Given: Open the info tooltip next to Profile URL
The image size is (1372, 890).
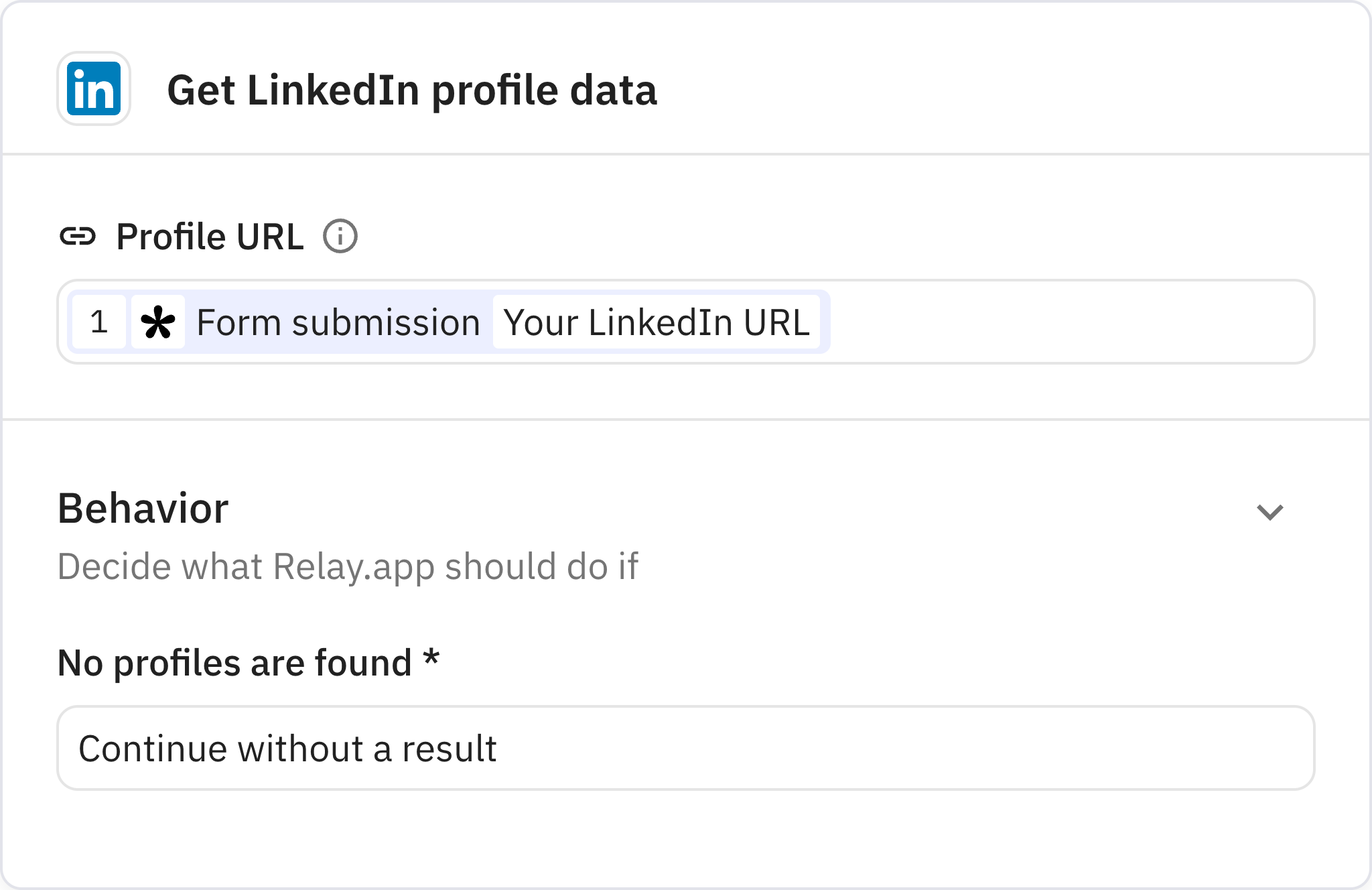Looking at the screenshot, I should 340,235.
